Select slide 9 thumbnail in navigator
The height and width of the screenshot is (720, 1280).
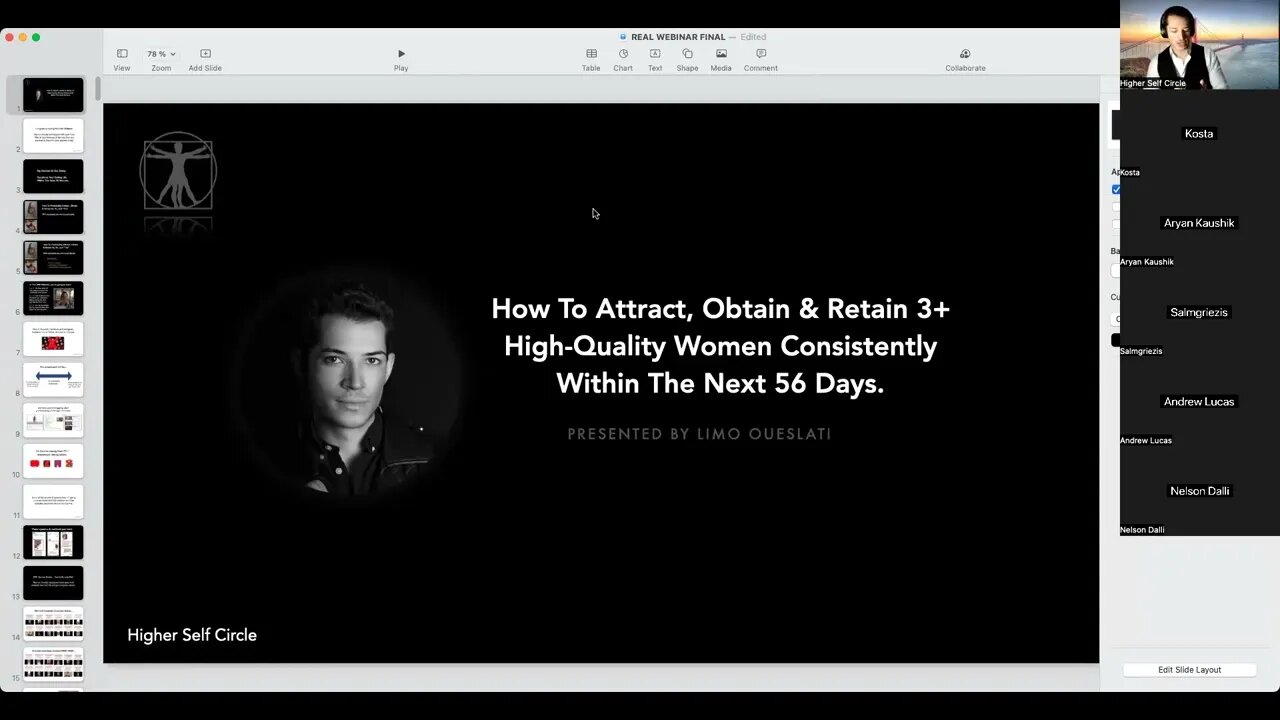pyautogui.click(x=53, y=420)
